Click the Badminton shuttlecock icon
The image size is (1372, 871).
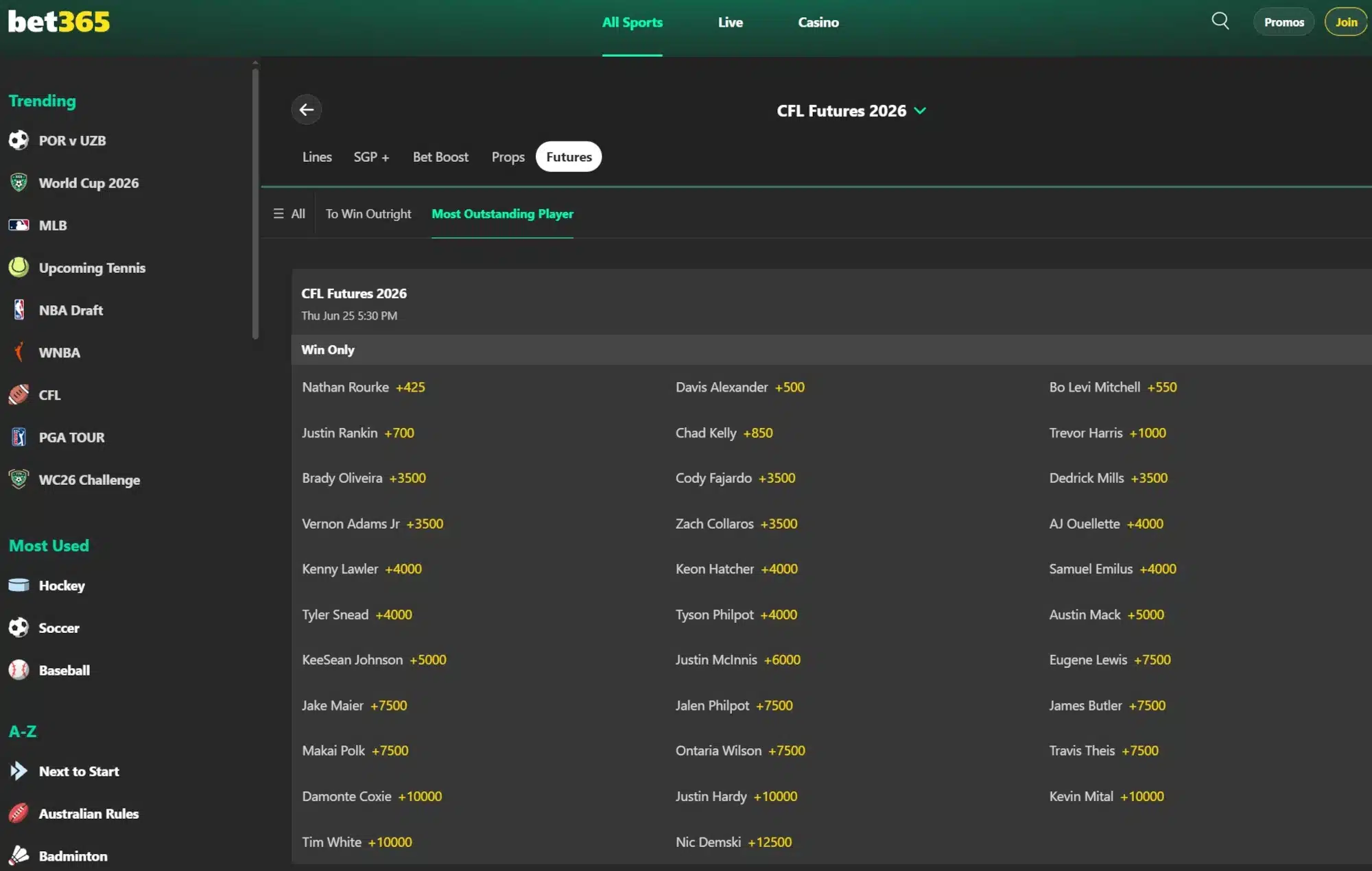19,856
